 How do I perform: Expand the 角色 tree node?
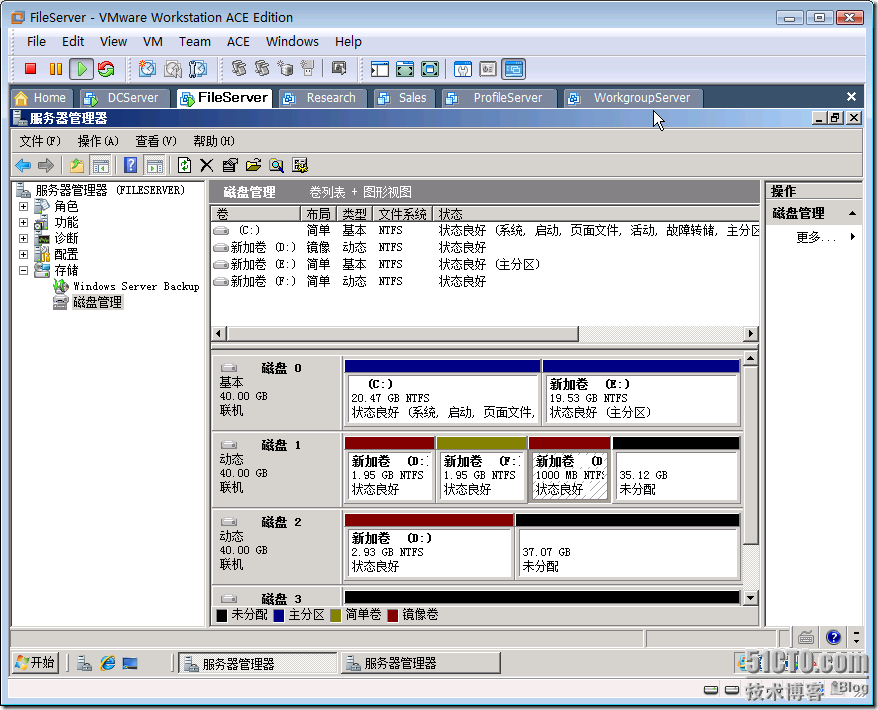click(23, 207)
